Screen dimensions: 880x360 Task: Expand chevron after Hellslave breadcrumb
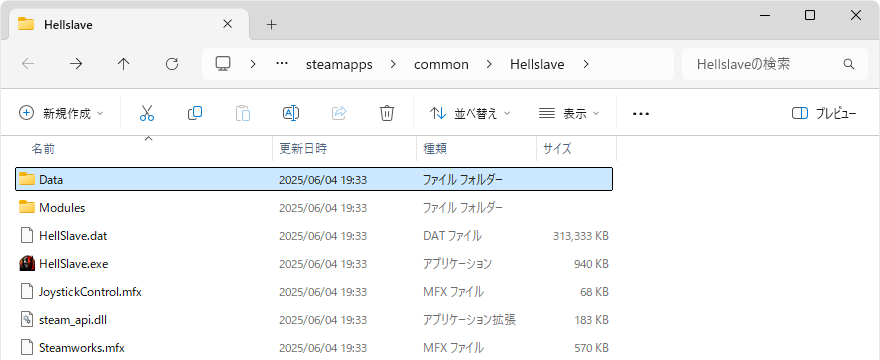586,64
